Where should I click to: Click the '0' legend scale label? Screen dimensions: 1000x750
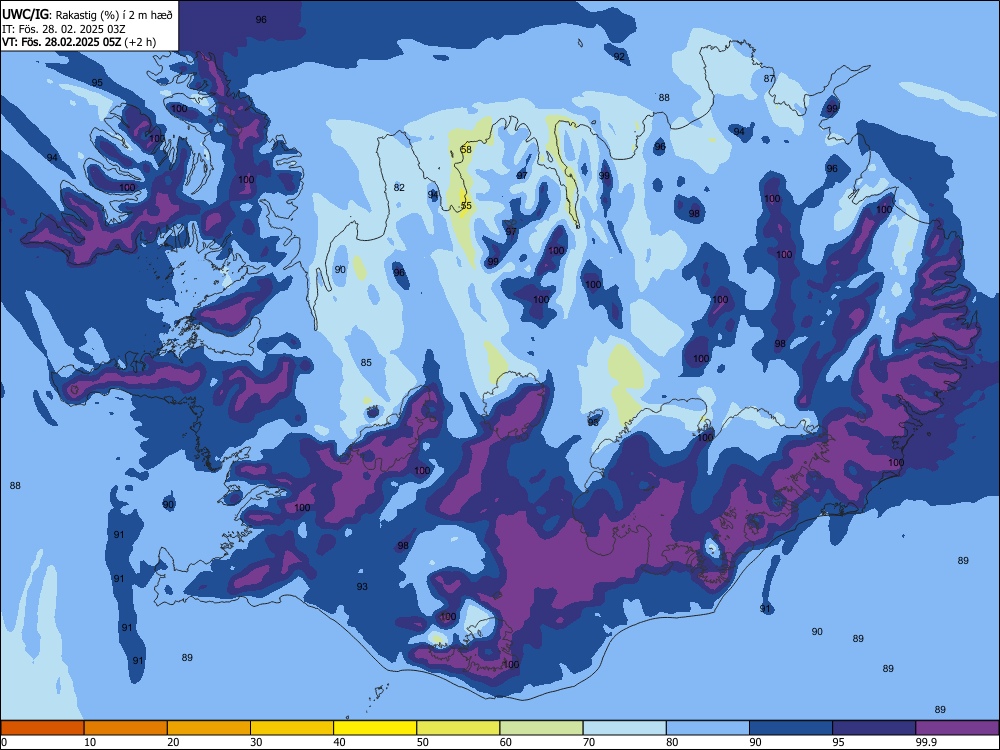point(4,742)
